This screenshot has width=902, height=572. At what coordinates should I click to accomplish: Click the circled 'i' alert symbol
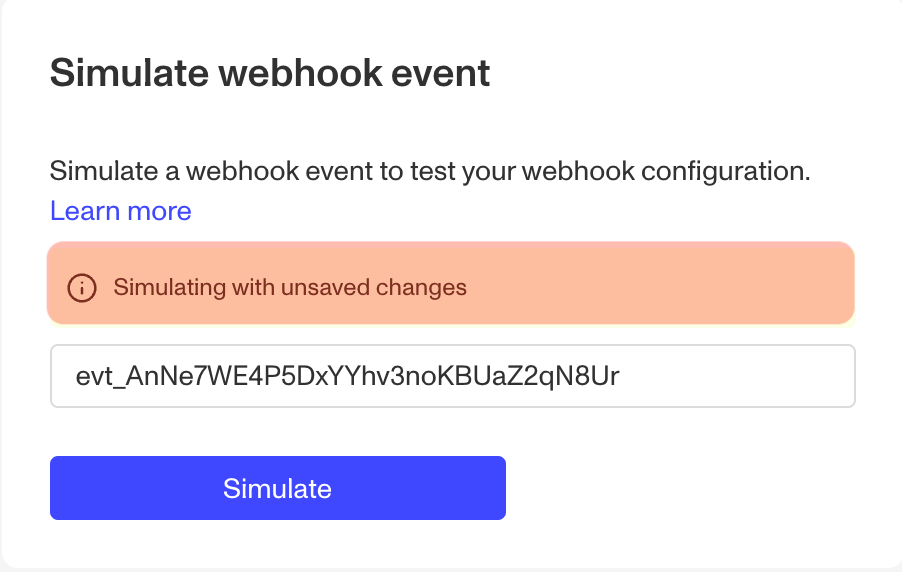tap(82, 287)
